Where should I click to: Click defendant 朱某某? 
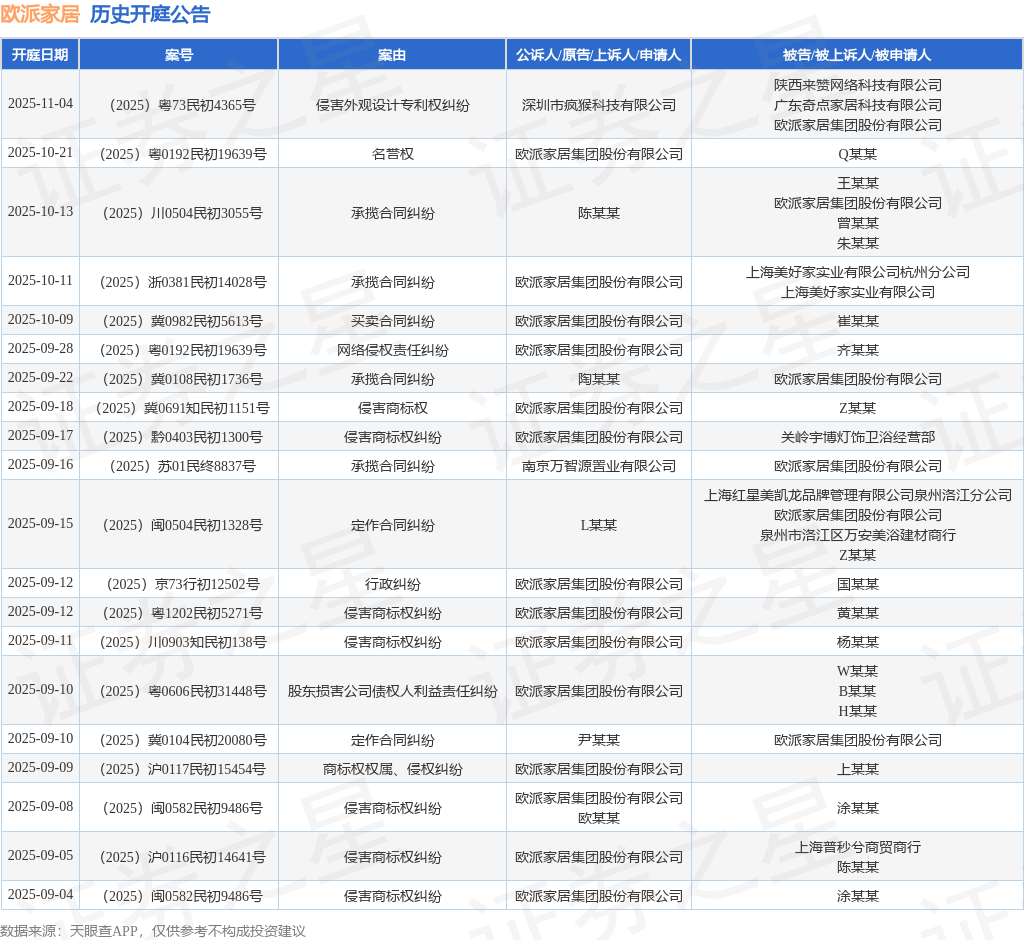click(x=857, y=243)
